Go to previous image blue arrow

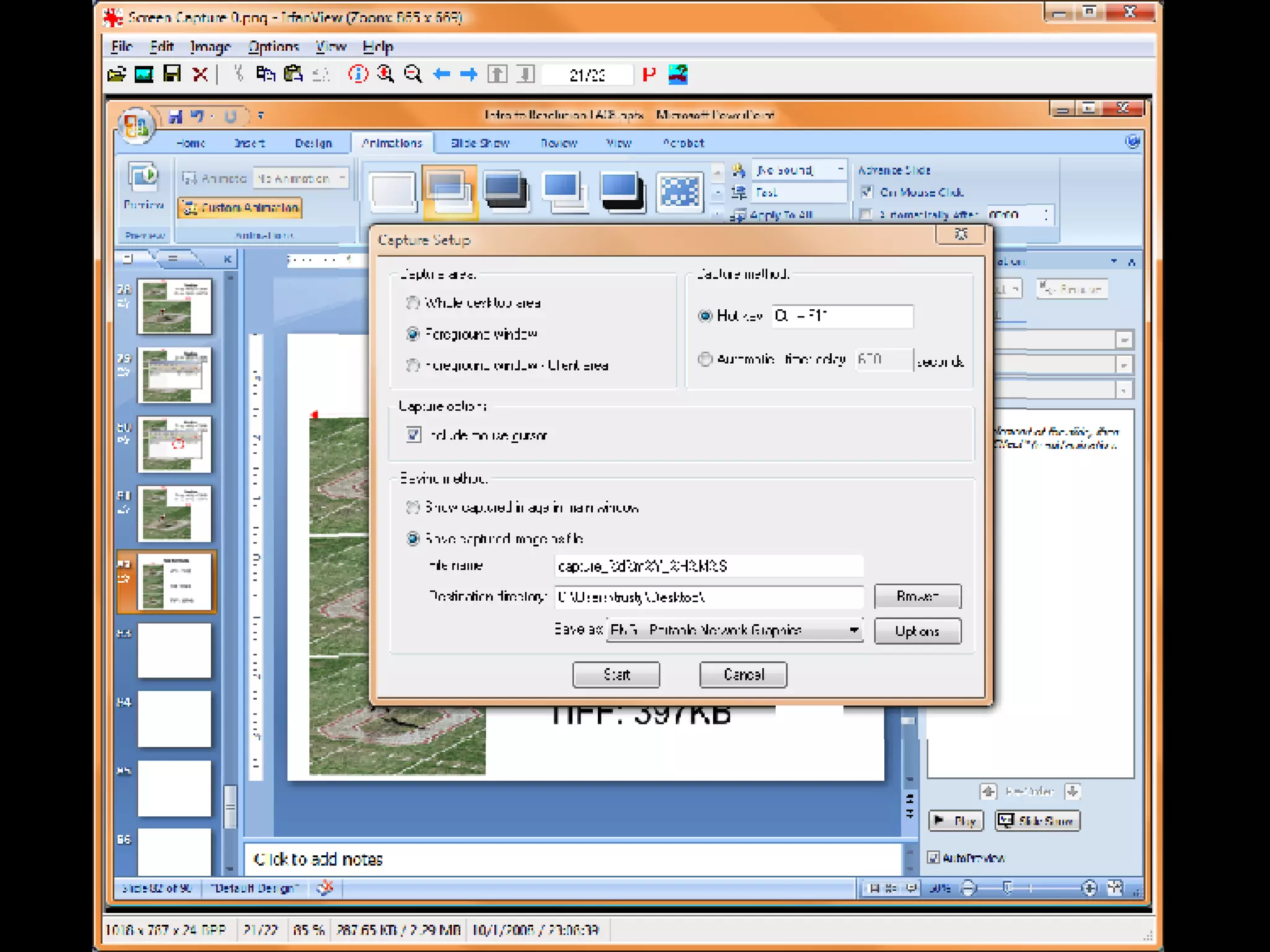[x=442, y=75]
